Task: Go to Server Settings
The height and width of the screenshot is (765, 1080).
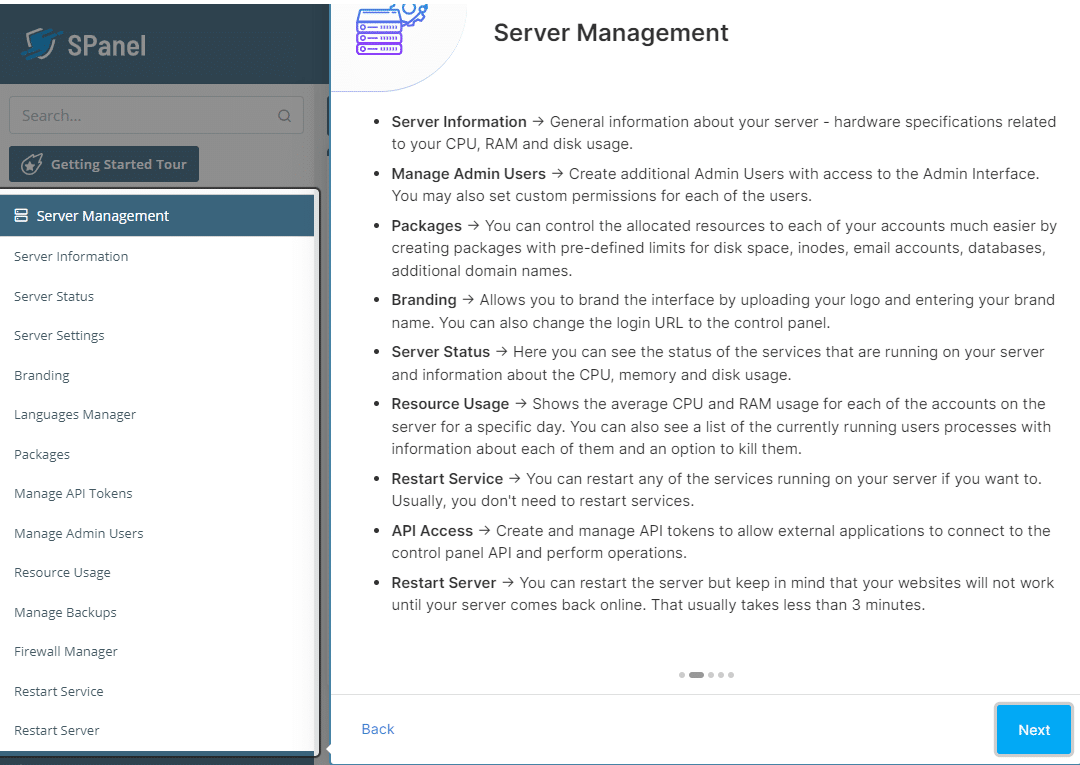Action: tap(59, 336)
